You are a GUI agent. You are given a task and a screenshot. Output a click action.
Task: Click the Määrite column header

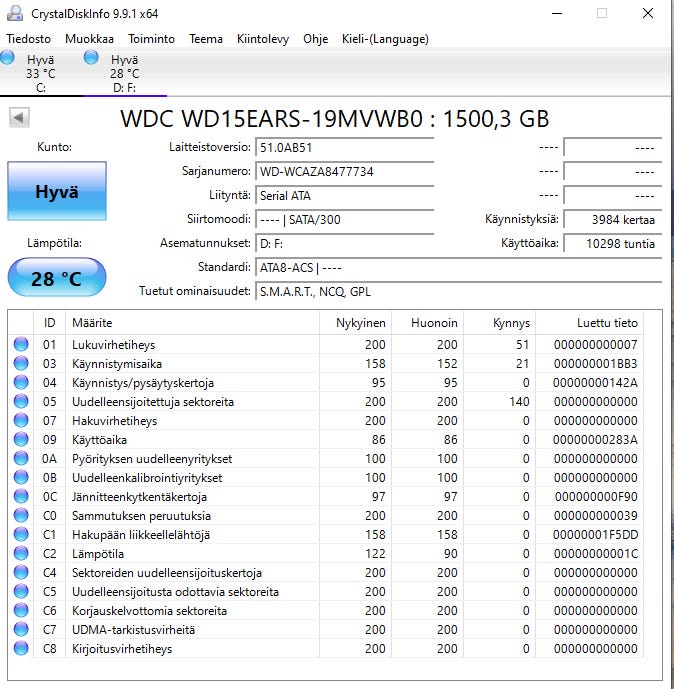192,323
